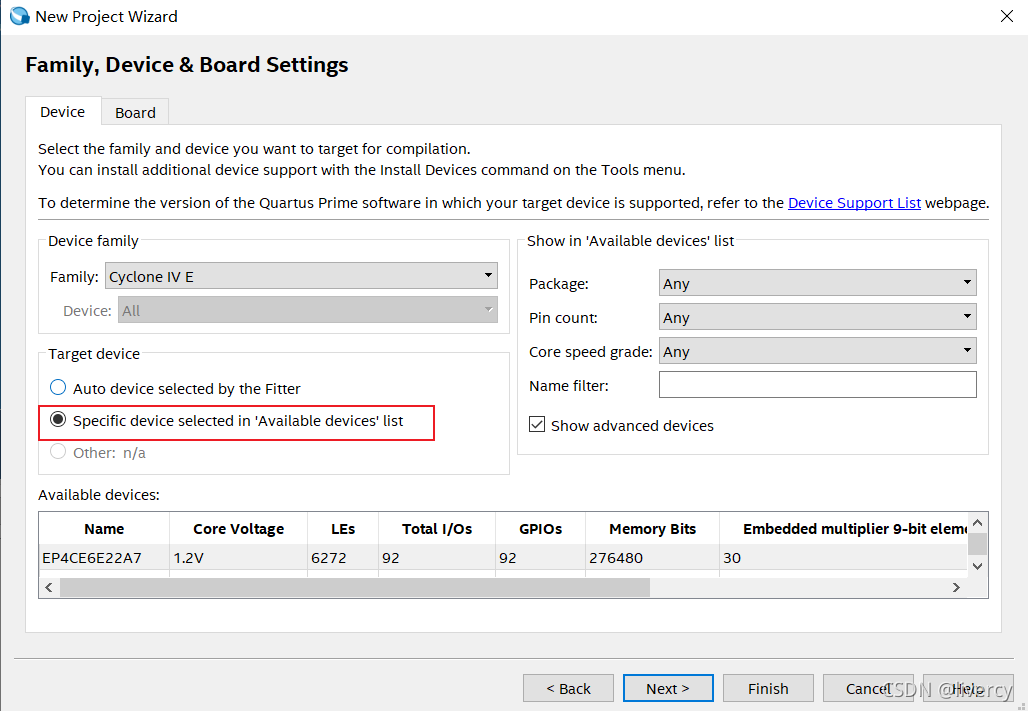Click the right arrow of horizontal scrollbar
Viewport: 1028px width, 711px height.
pyautogui.click(x=957, y=588)
